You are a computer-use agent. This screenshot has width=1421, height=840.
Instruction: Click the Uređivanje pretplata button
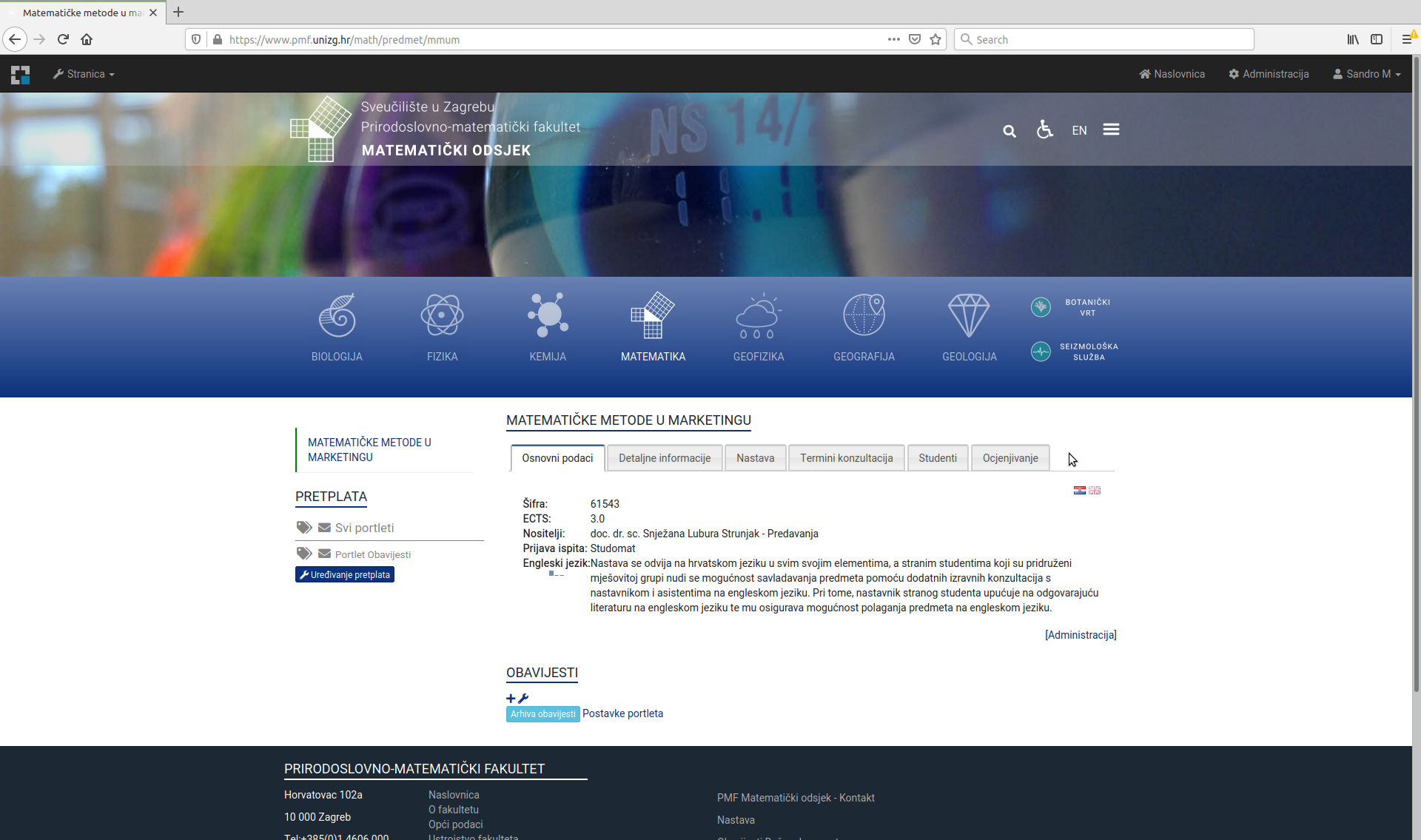coord(345,574)
